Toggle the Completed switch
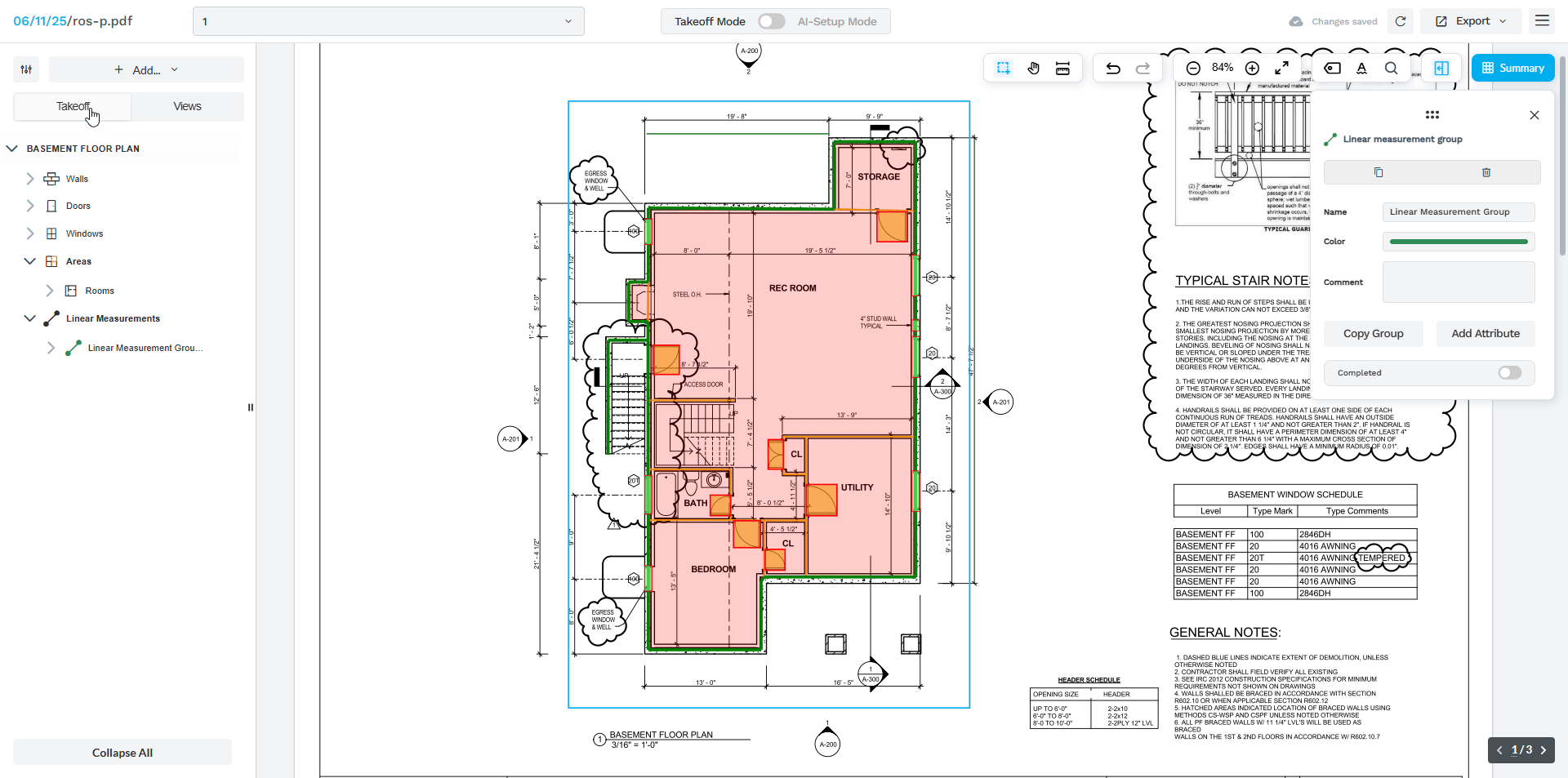1568x778 pixels. 1509,373
